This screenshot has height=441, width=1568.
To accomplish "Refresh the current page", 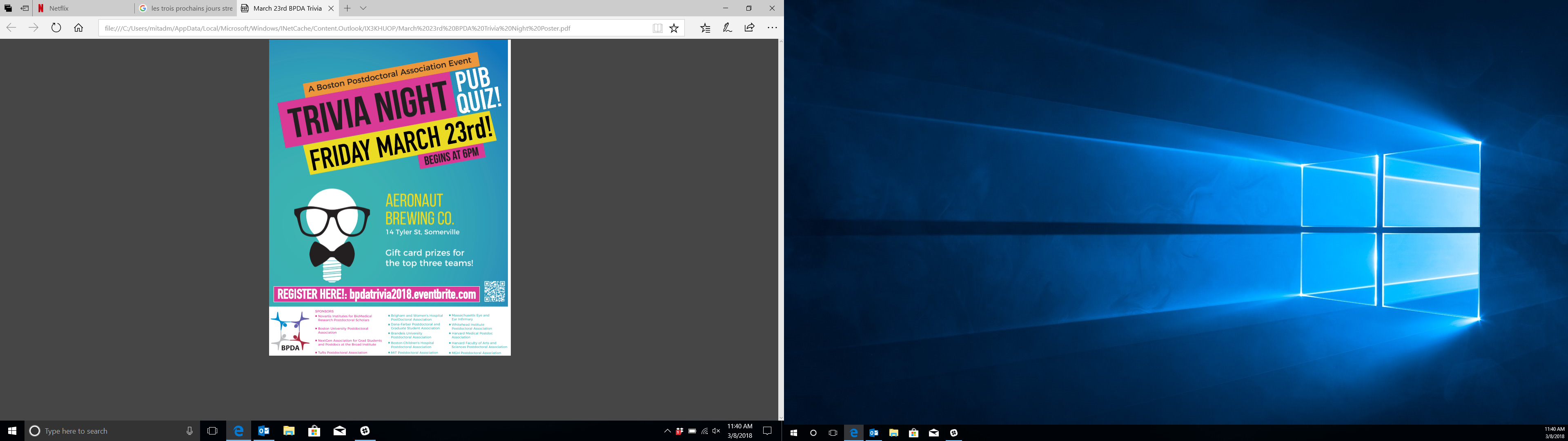I will pyautogui.click(x=56, y=27).
